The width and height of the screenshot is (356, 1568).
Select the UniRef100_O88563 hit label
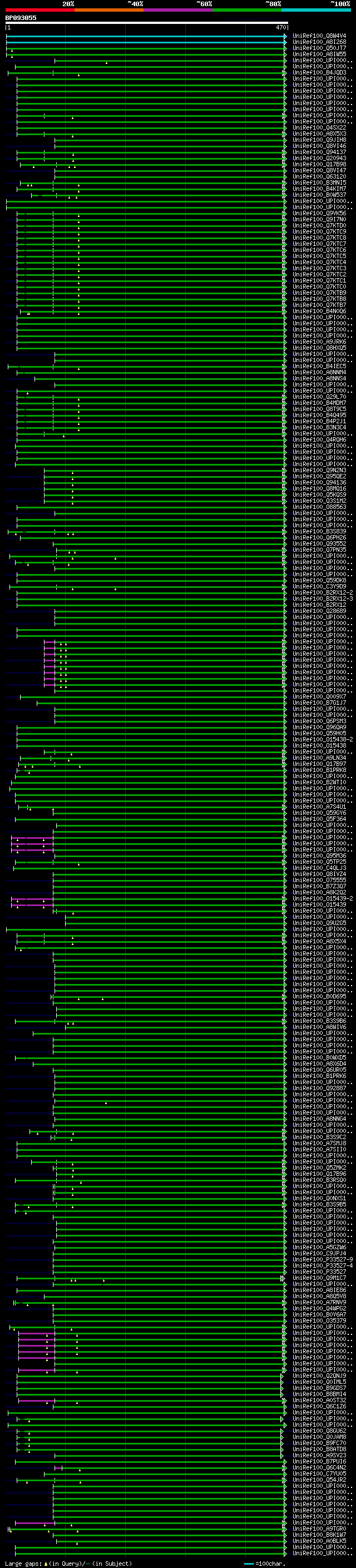pyautogui.click(x=319, y=507)
